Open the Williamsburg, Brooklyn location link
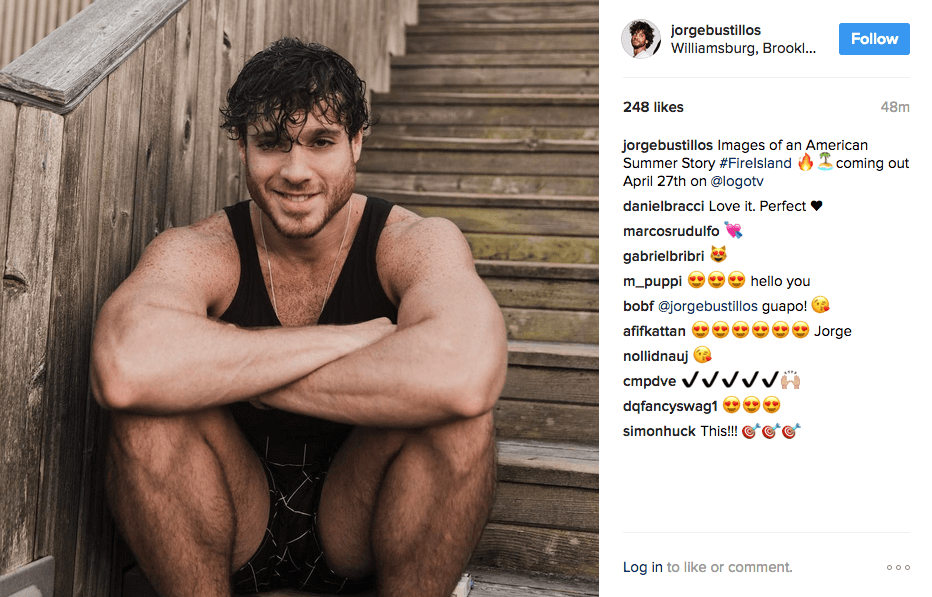Image resolution: width=932 pixels, height=597 pixels. tap(744, 49)
